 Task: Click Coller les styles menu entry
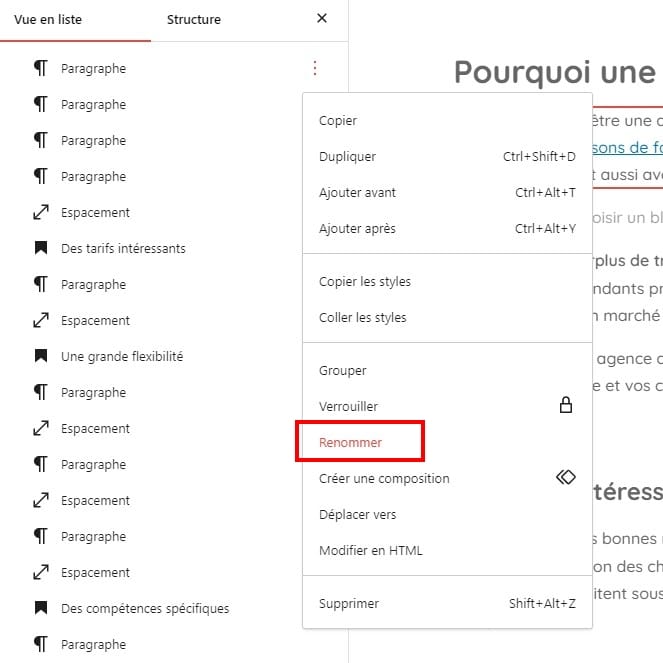[x=362, y=317]
